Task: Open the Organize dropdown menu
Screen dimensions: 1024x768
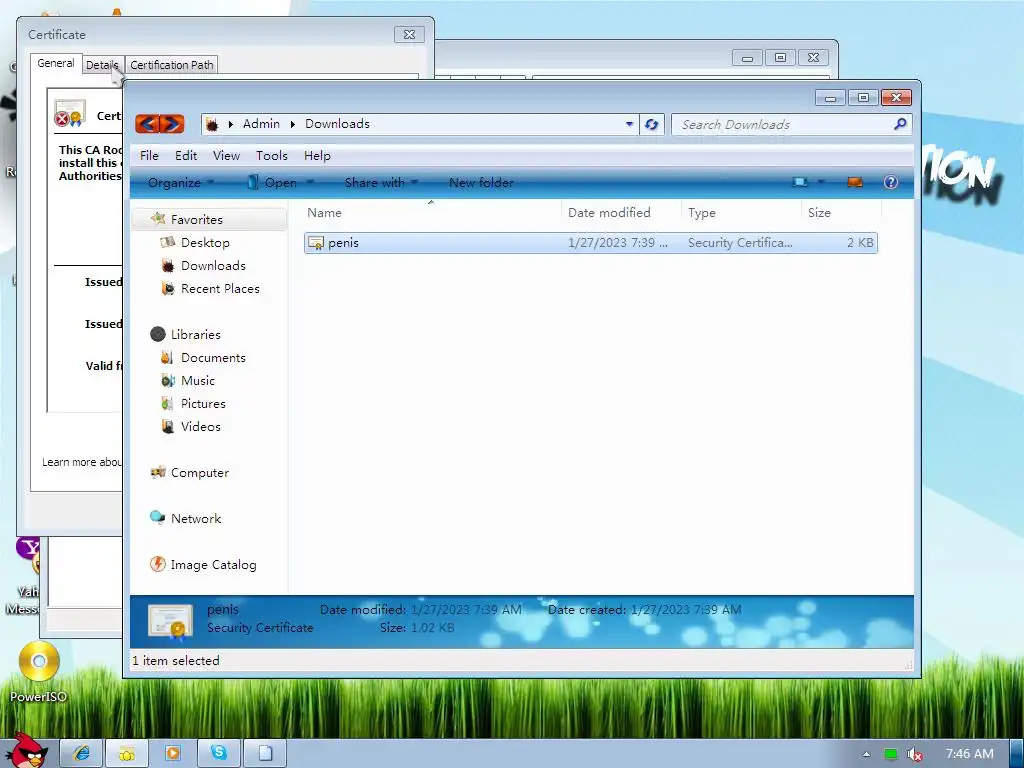Action: coord(180,183)
